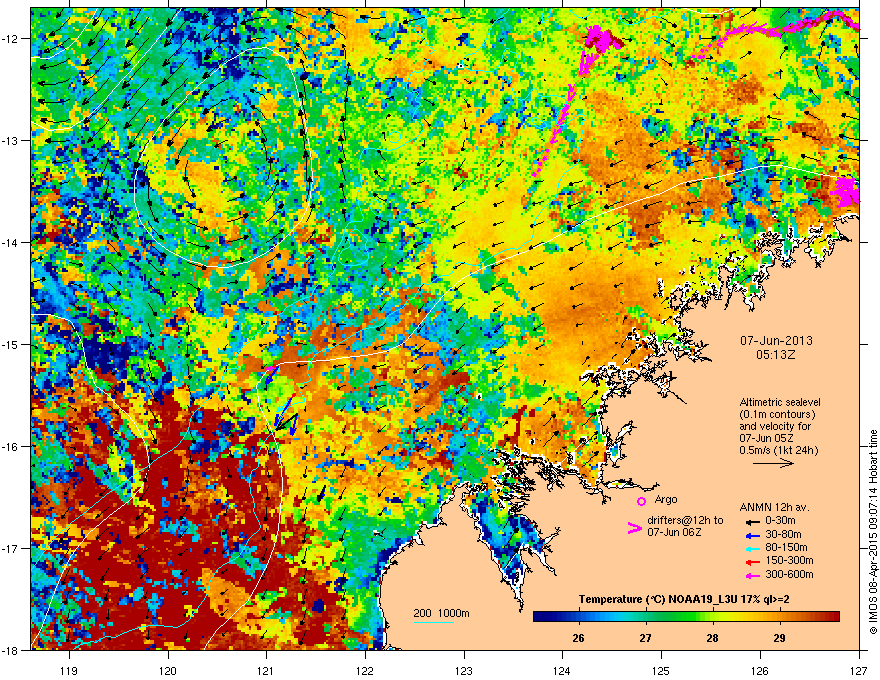Click the 'ANMN 12h av.' heading
This screenshot has width=880, height=680.
tap(774, 508)
